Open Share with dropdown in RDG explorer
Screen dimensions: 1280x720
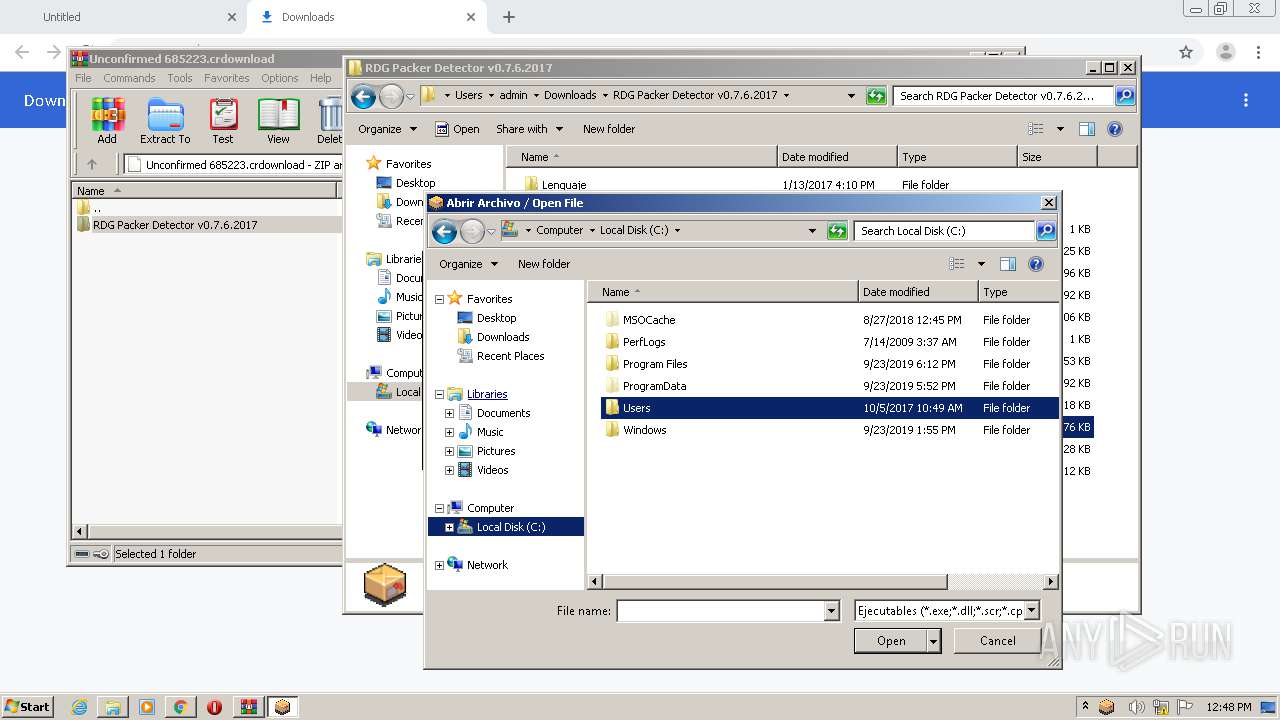click(529, 129)
